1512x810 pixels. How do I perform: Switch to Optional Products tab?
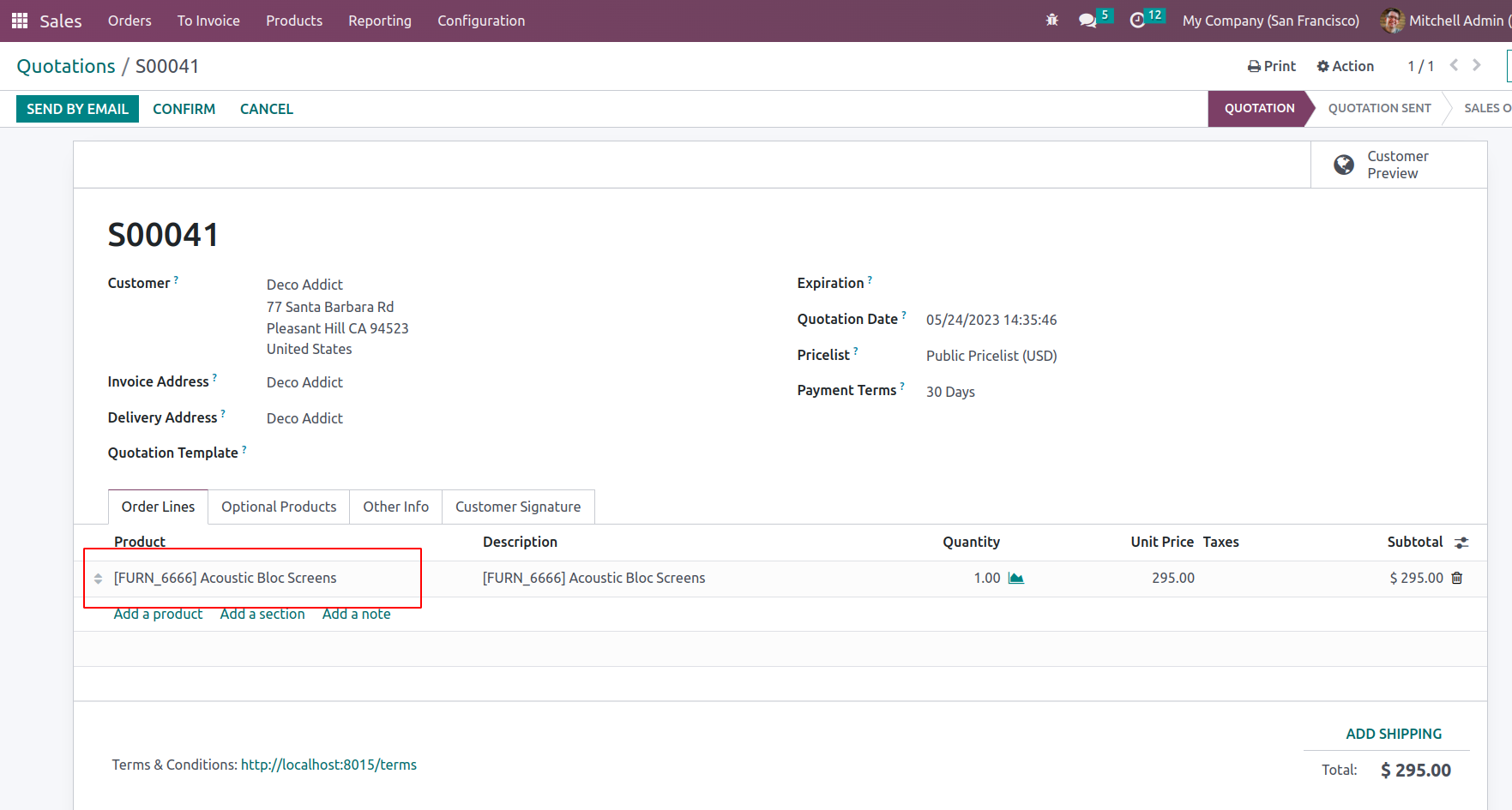pos(279,507)
